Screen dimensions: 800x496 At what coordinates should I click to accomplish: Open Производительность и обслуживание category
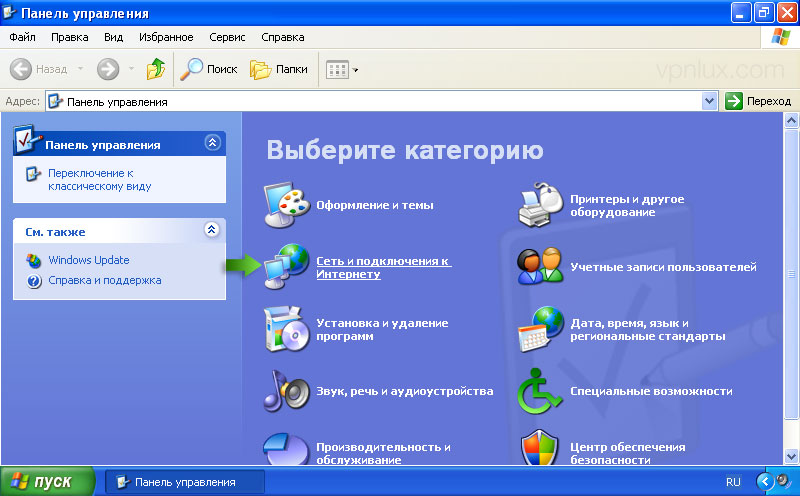tap(383, 453)
